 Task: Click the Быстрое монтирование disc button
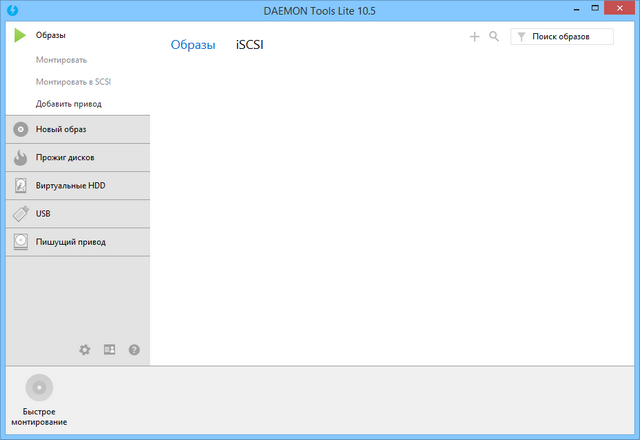tap(40, 388)
